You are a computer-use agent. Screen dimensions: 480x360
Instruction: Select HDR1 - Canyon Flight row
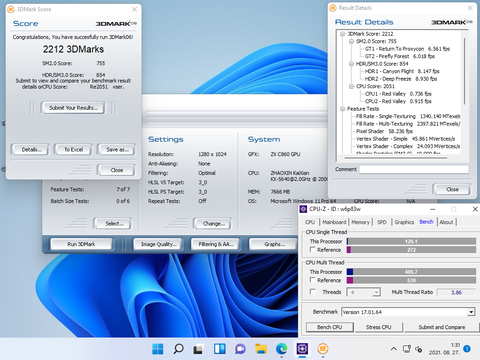click(402, 71)
